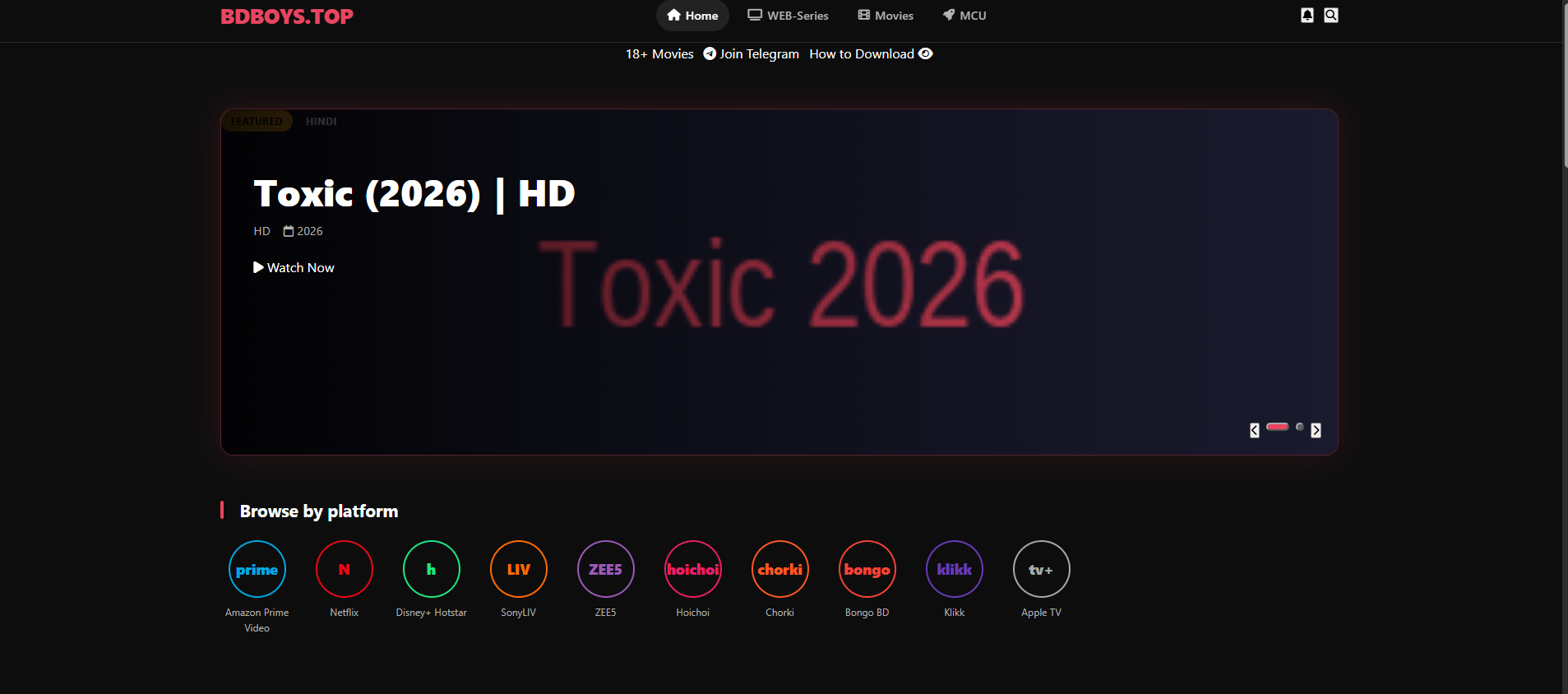The width and height of the screenshot is (1568, 694).
Task: Click the HINDI language tag
Action: (x=321, y=121)
